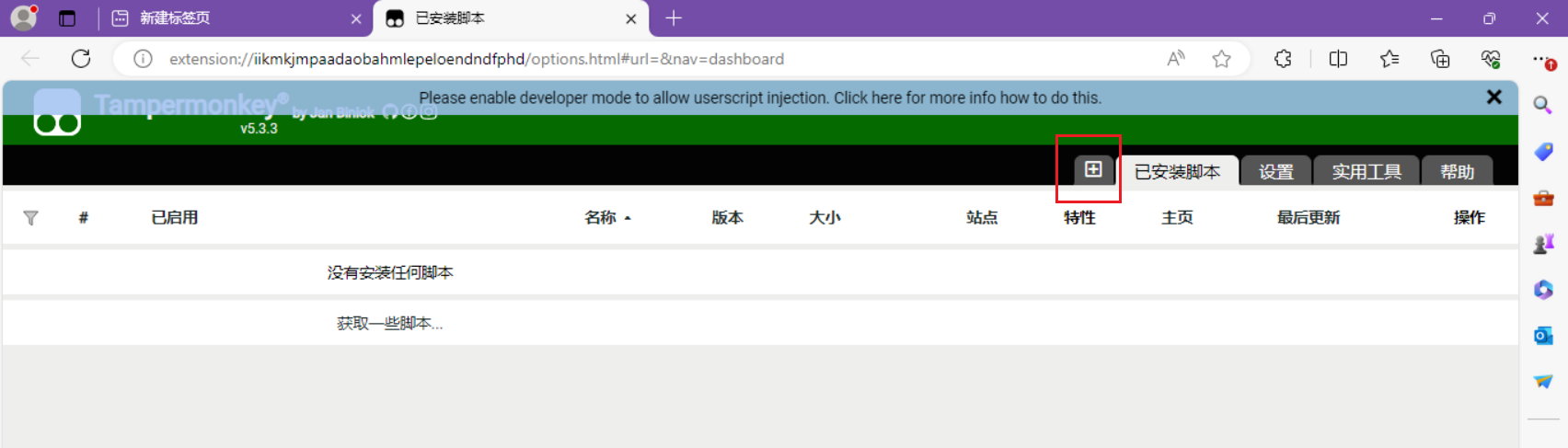Switch to 设置 tab
This screenshot has width=1568, height=448.
point(1275,172)
